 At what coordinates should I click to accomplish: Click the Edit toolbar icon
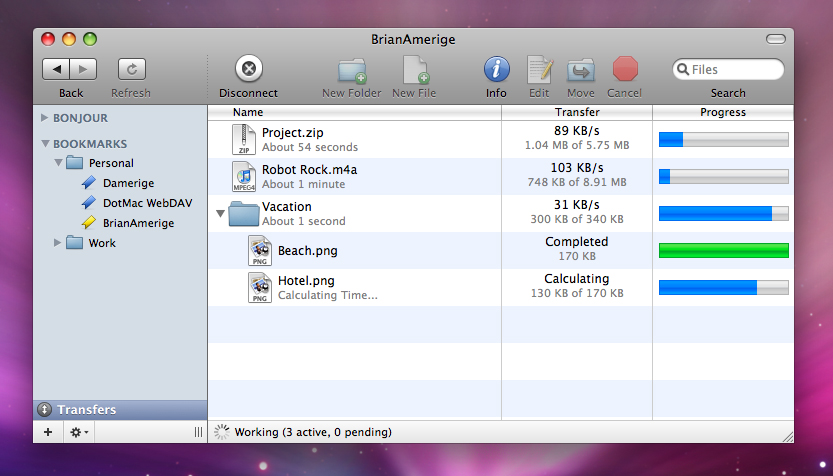click(x=540, y=70)
